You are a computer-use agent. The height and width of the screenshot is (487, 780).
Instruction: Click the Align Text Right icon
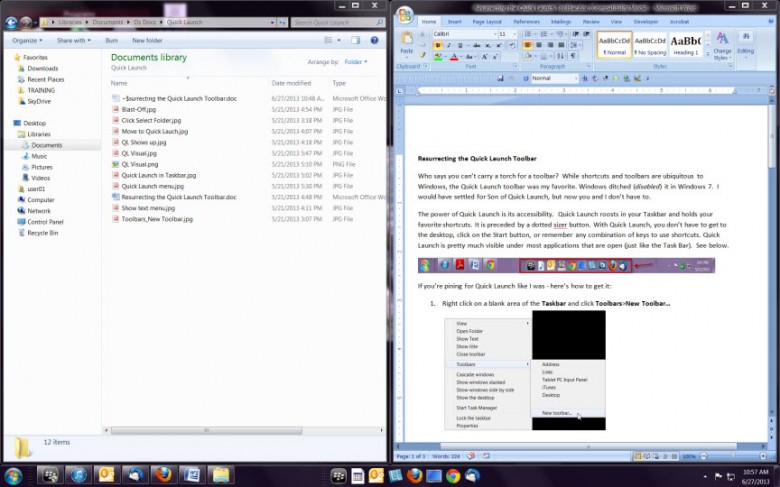click(x=550, y=45)
